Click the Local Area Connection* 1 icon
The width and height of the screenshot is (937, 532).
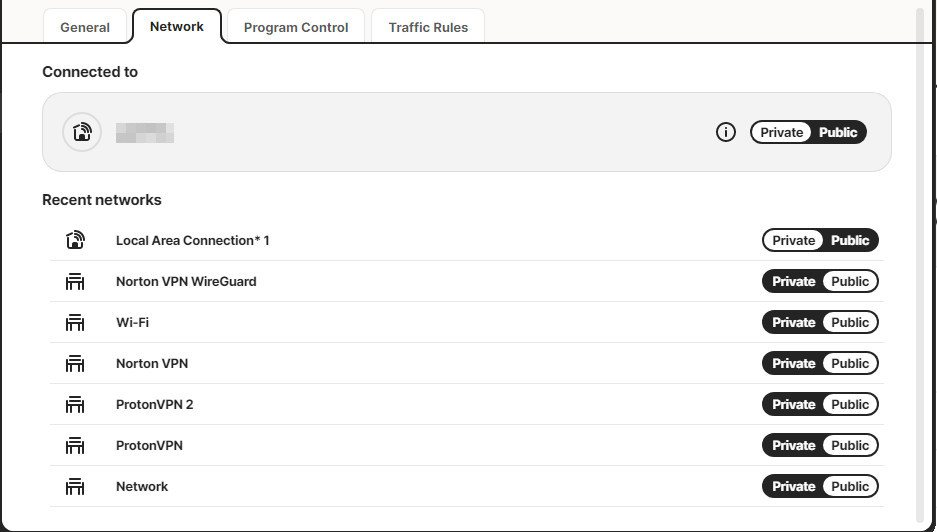point(75,240)
